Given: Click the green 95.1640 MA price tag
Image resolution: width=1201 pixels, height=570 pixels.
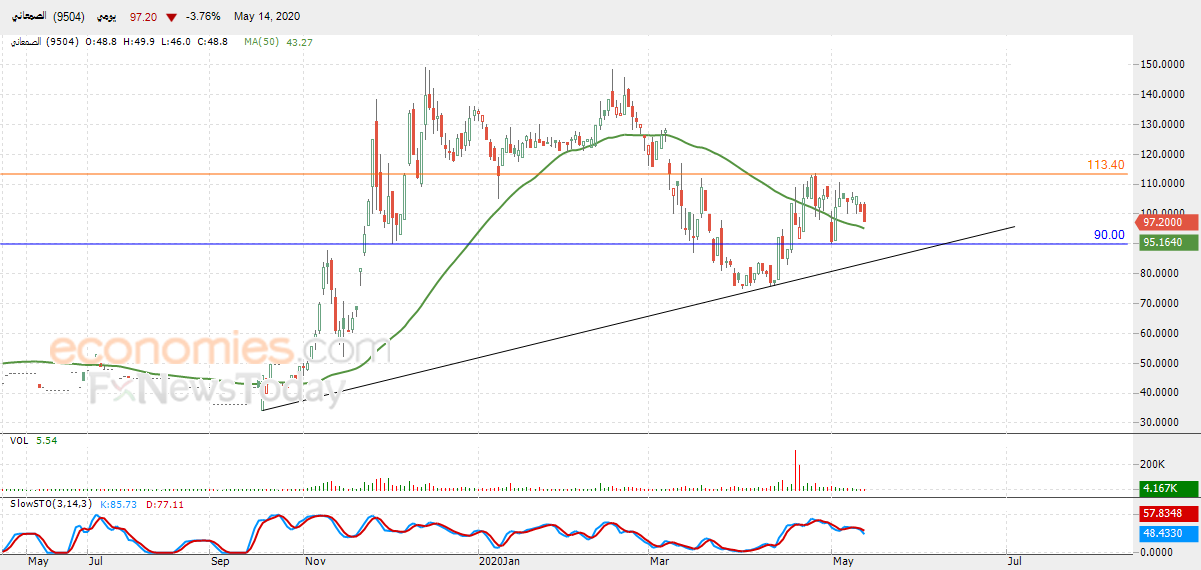Looking at the screenshot, I should click(1167, 242).
